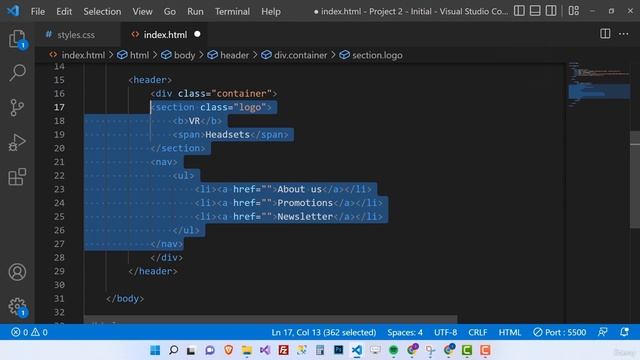Open Brave browser from taskbar
Viewport: 640px width, 360px height.
[229, 350]
